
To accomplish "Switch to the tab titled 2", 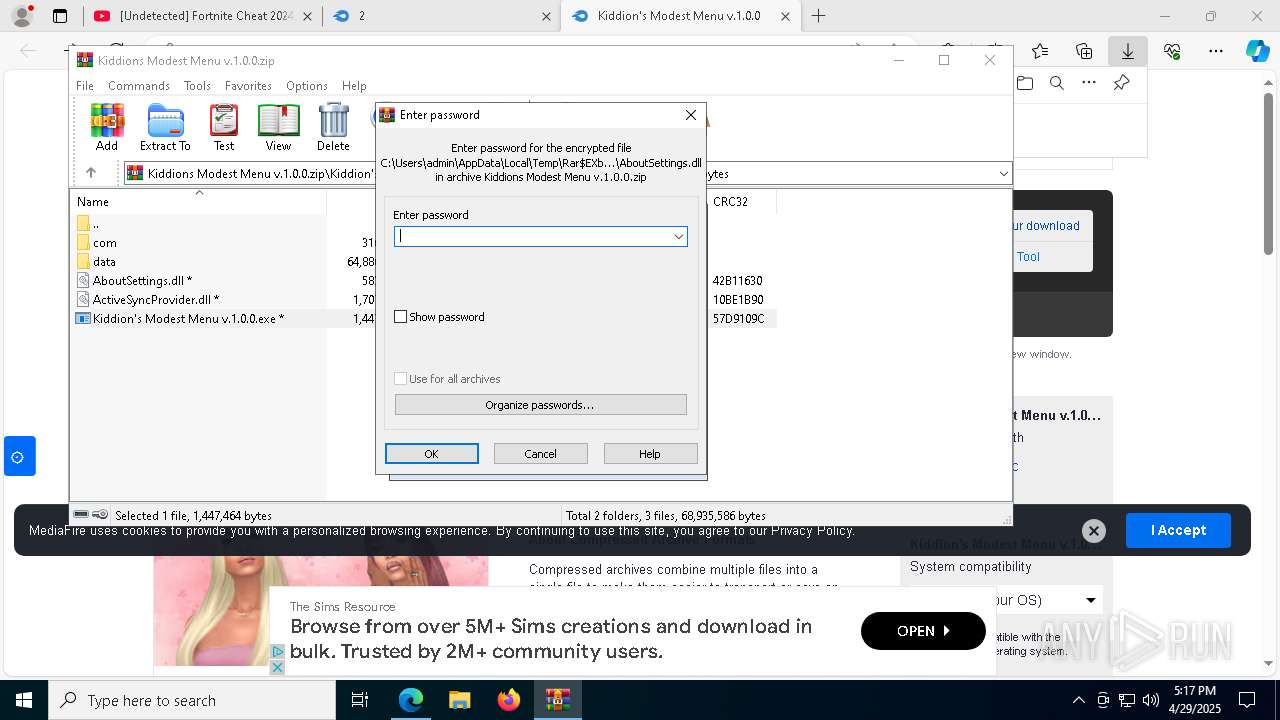I will pyautogui.click(x=443, y=16).
